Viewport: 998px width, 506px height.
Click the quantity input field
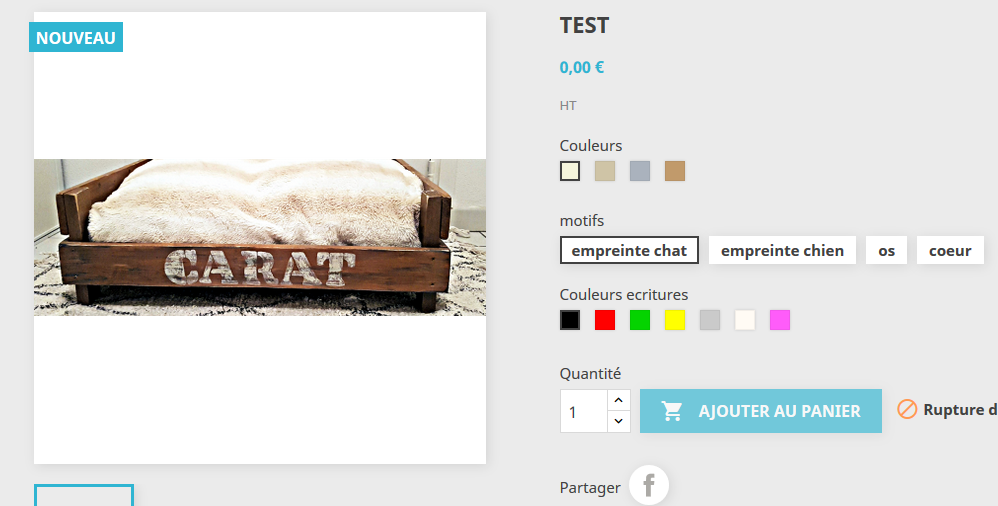(584, 411)
